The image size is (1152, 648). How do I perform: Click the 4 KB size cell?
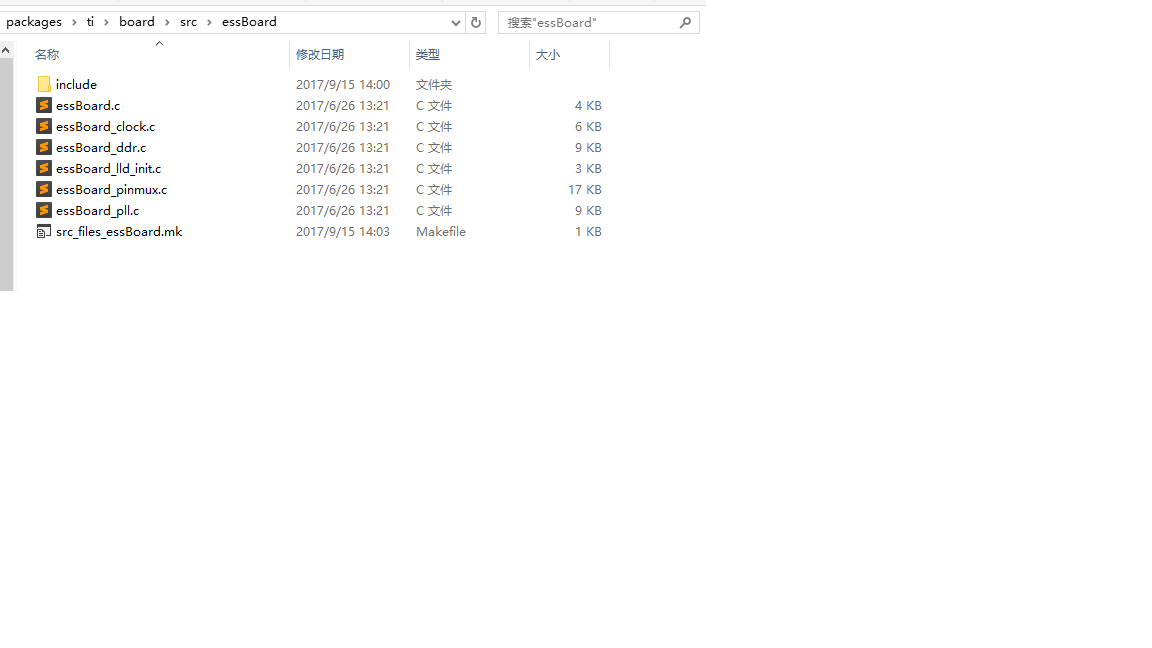(588, 106)
